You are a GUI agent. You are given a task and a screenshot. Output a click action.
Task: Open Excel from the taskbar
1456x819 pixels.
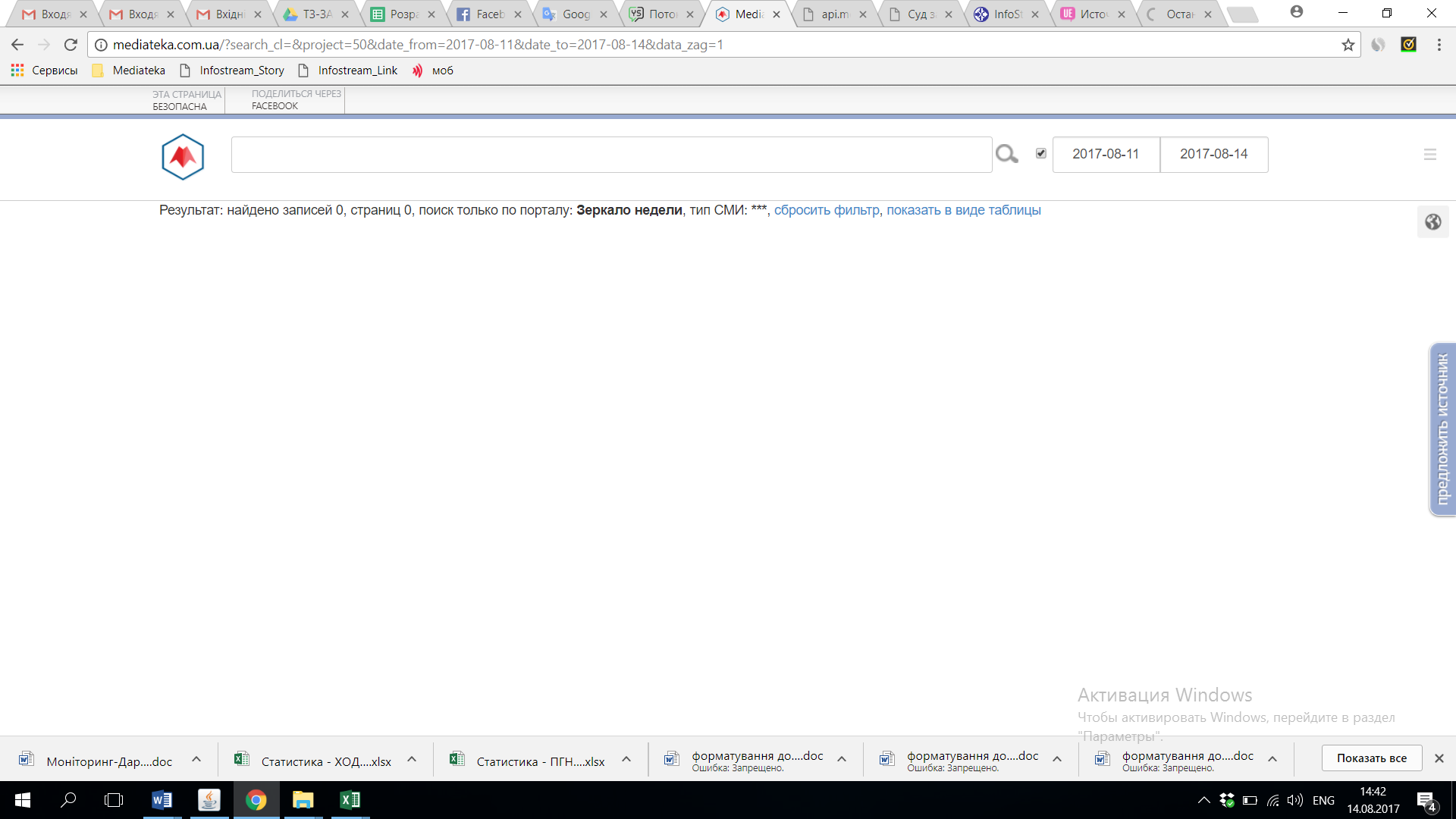pyautogui.click(x=350, y=800)
